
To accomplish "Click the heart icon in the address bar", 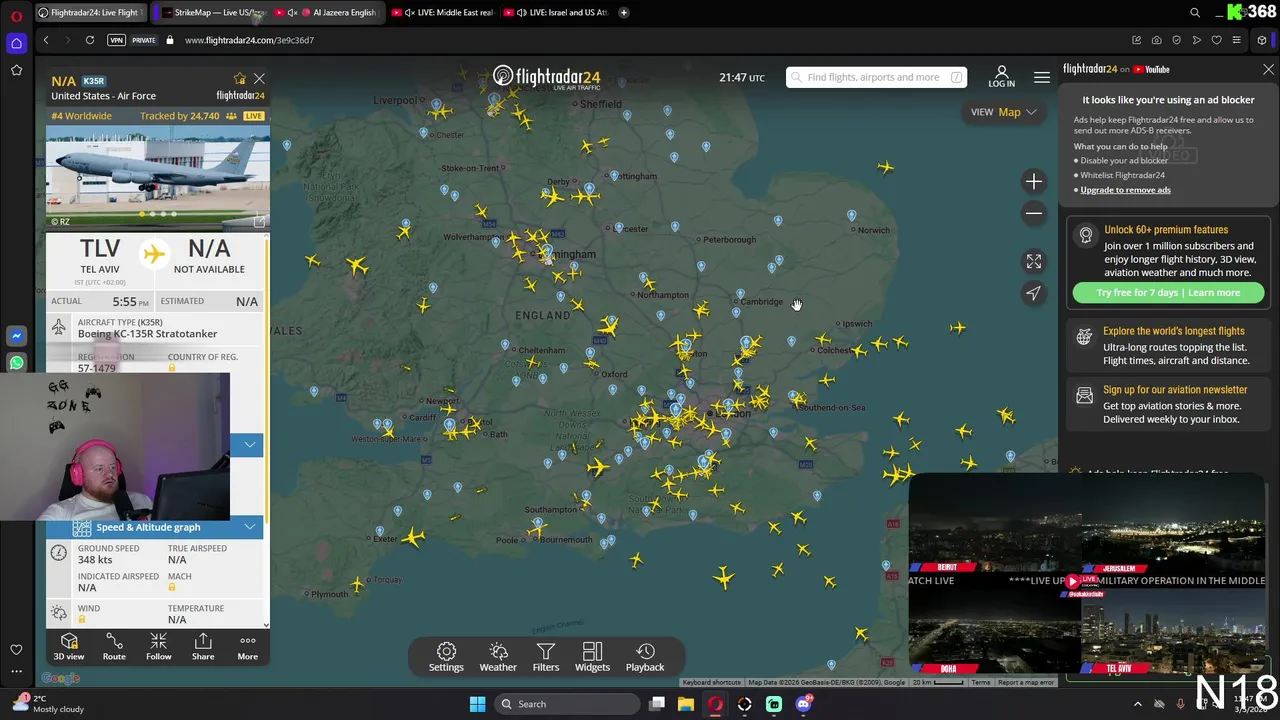I will [1216, 40].
